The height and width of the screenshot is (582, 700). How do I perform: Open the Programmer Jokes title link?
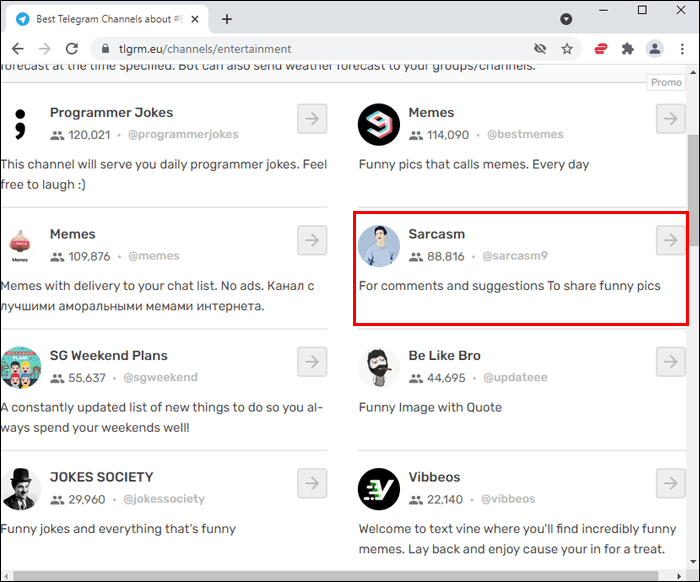111,112
